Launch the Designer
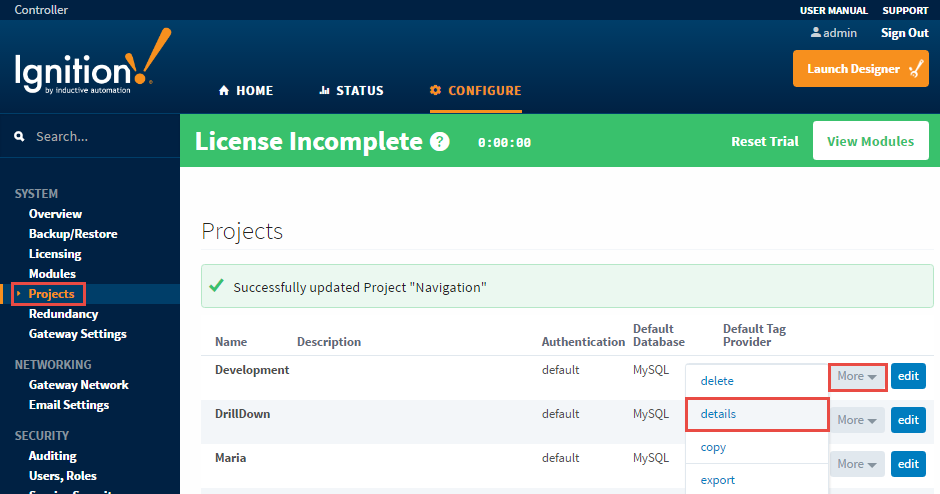This screenshot has height=494, width=940. point(861,68)
